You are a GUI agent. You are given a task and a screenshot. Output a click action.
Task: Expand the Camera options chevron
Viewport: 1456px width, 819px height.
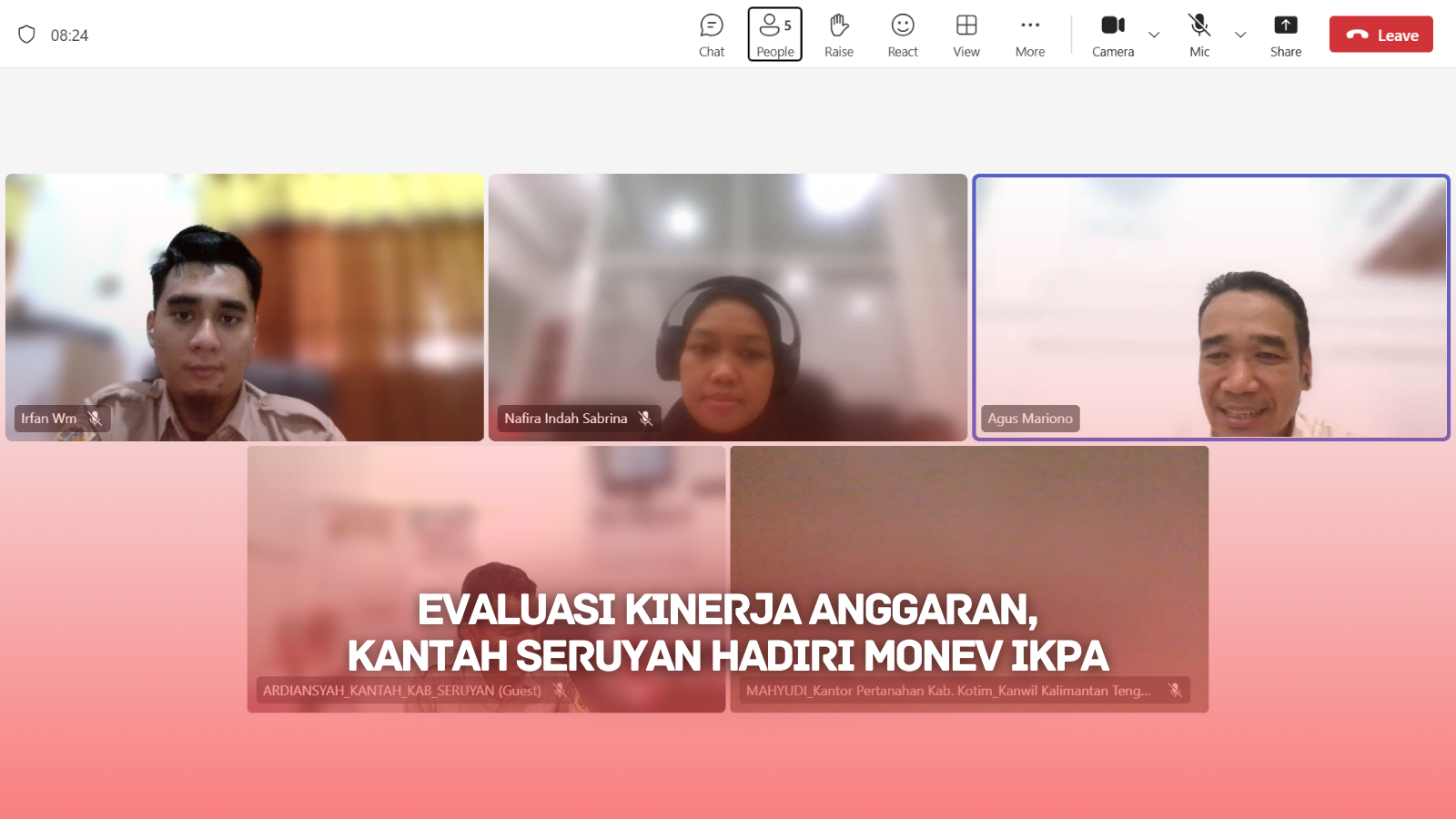tap(1154, 35)
